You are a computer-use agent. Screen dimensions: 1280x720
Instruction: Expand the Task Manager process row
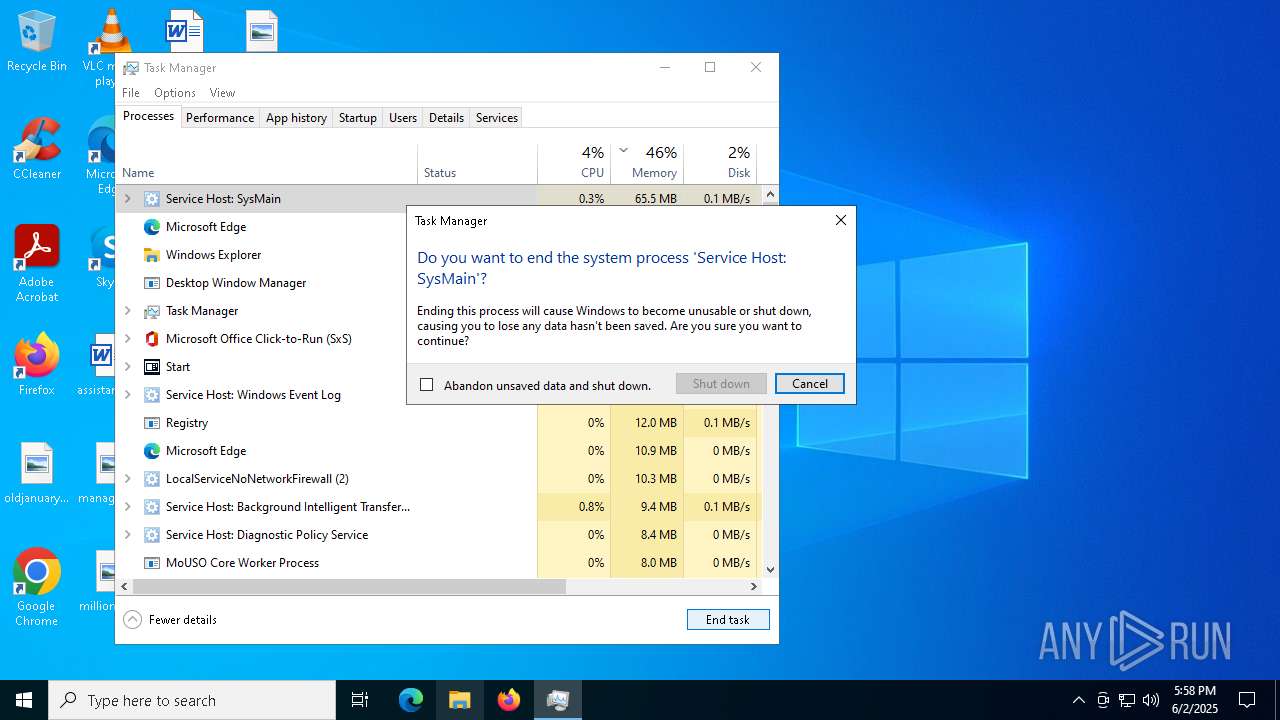(128, 311)
